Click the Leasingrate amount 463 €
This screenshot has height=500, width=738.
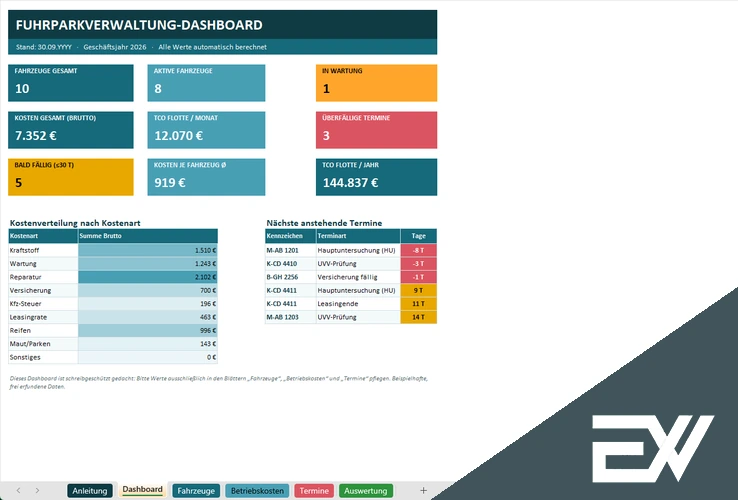tap(208, 317)
